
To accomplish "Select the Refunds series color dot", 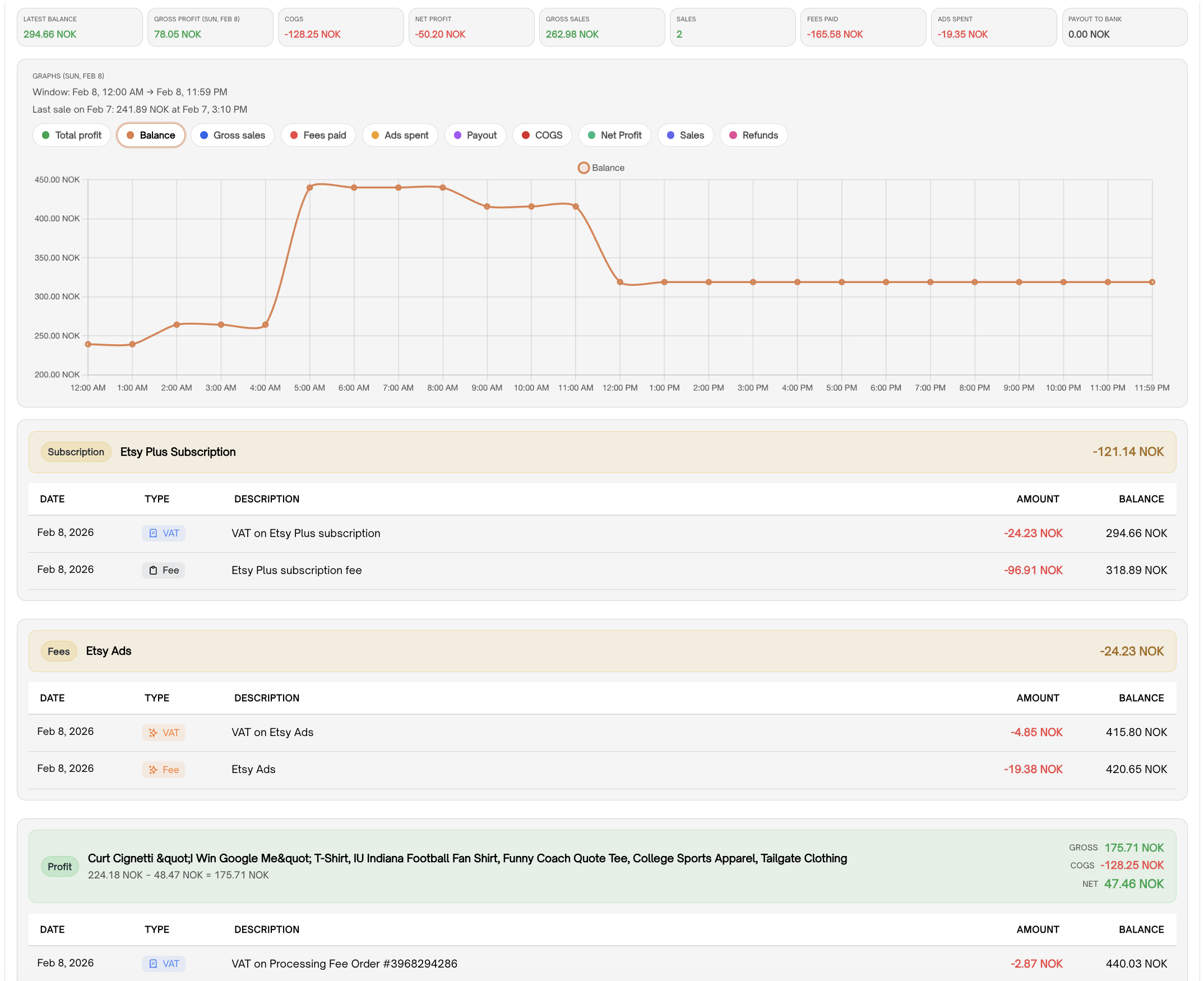I will (733, 135).
